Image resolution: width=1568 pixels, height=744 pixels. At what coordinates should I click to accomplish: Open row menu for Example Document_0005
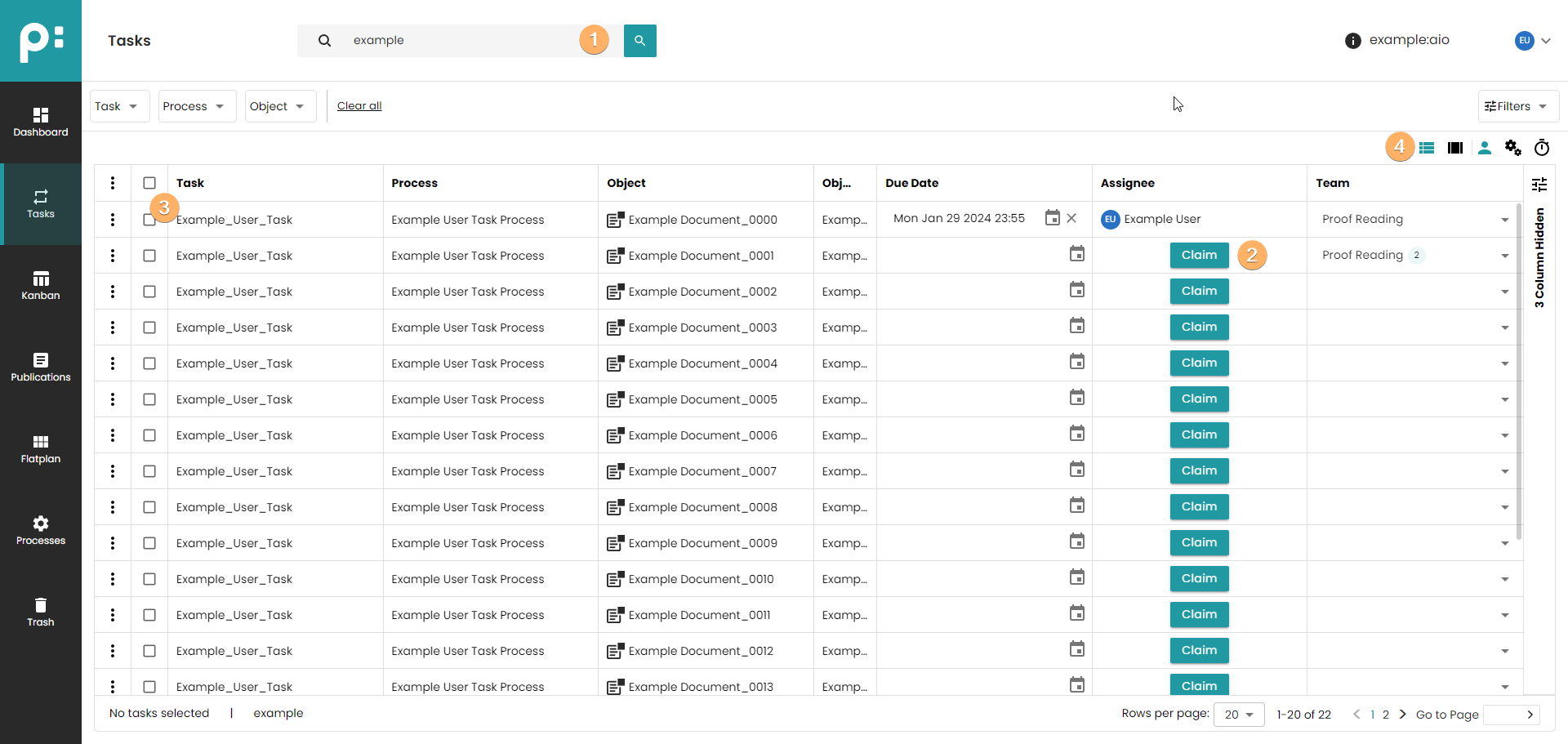(113, 399)
